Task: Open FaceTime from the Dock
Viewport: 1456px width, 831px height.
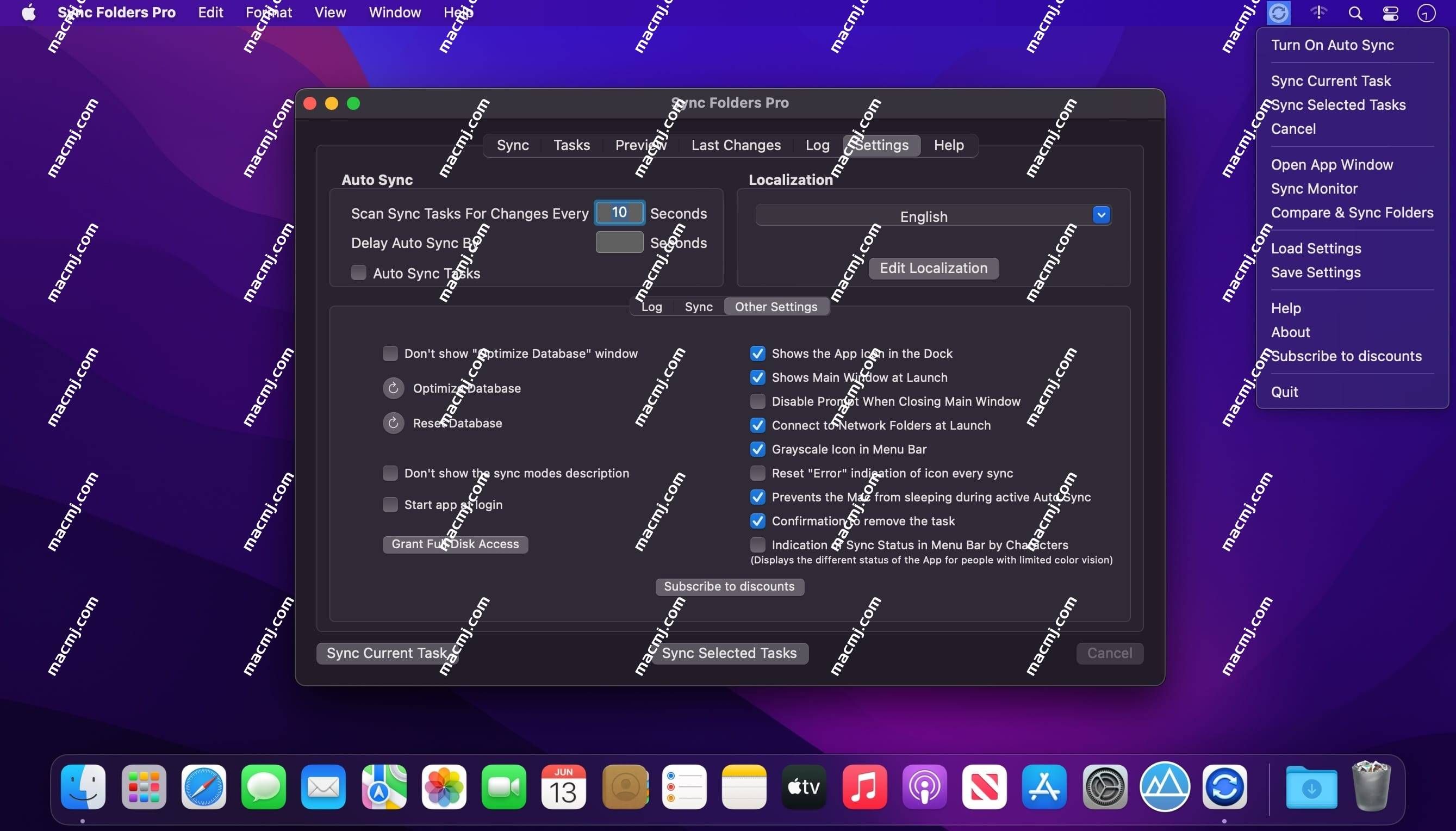Action: tap(504, 787)
